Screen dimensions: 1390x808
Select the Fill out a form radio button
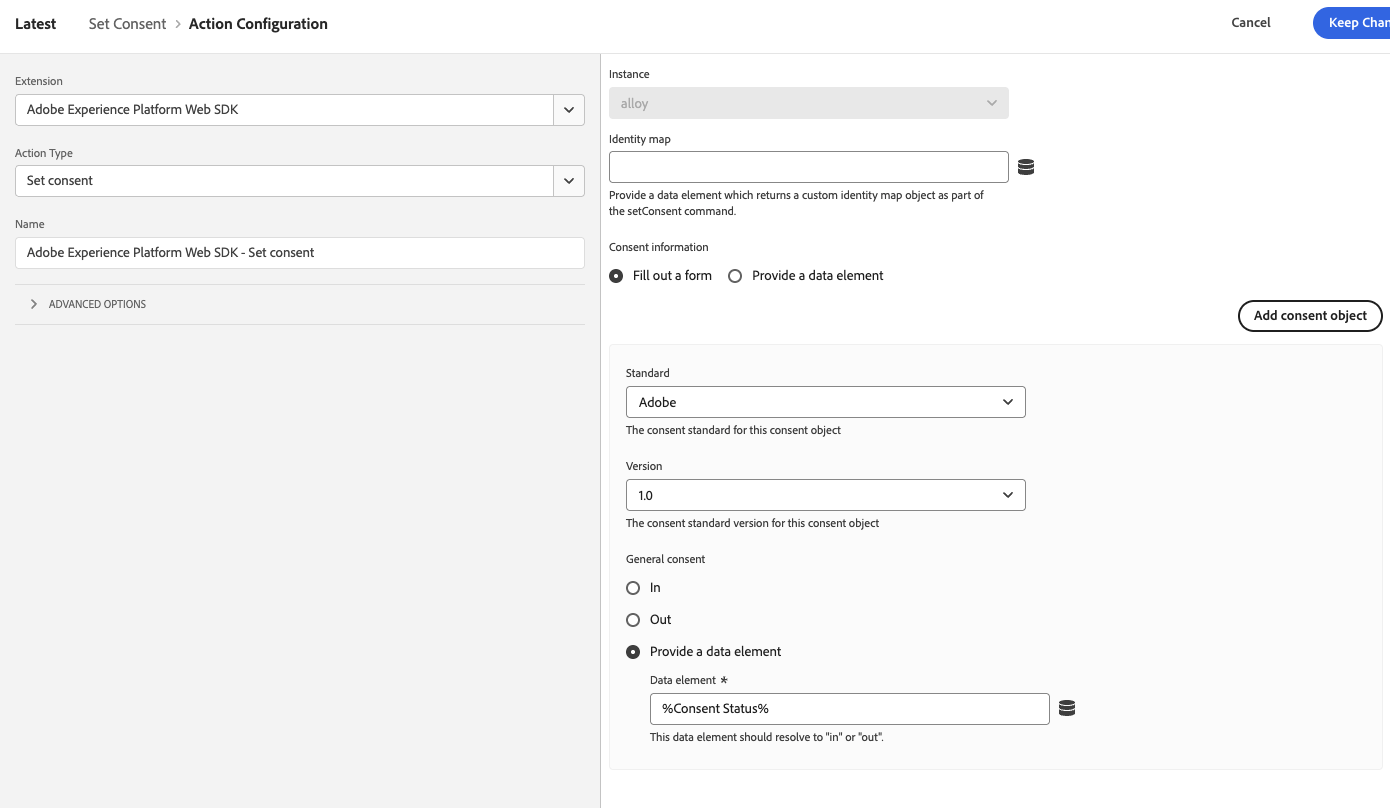[616, 276]
